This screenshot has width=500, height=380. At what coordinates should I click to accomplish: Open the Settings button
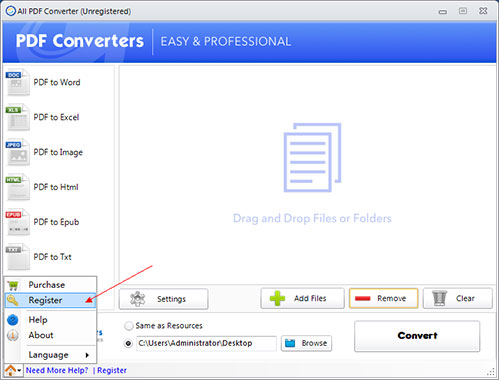click(164, 299)
